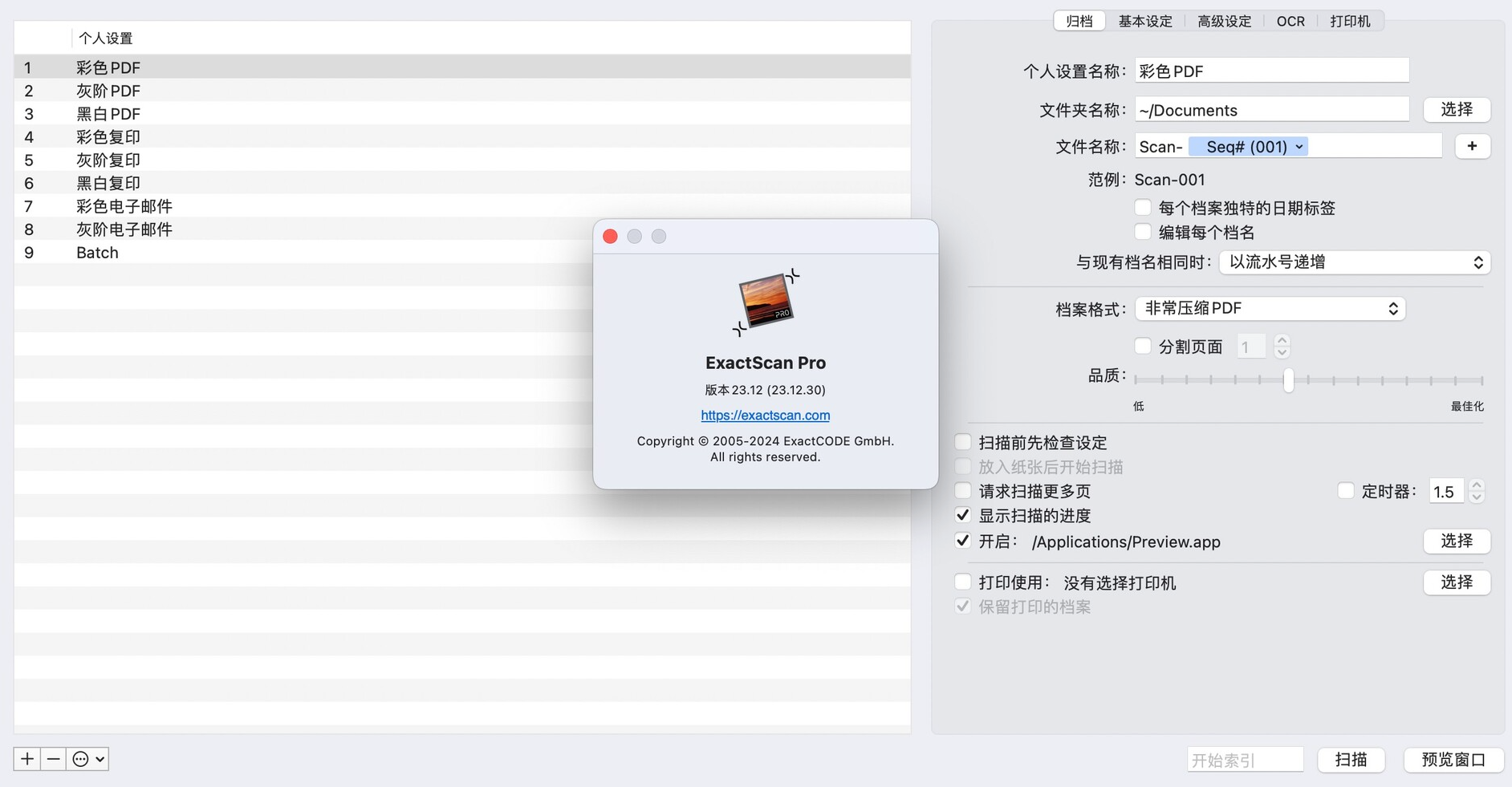Screen dimensions: 1512x787
Task: Toggle 请求扫描更多页 checkbox
Action: (963, 490)
